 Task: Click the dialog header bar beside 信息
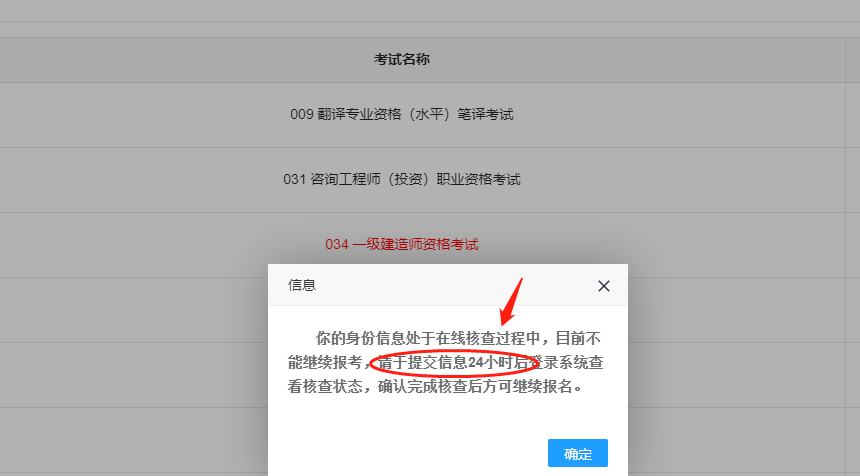point(455,285)
